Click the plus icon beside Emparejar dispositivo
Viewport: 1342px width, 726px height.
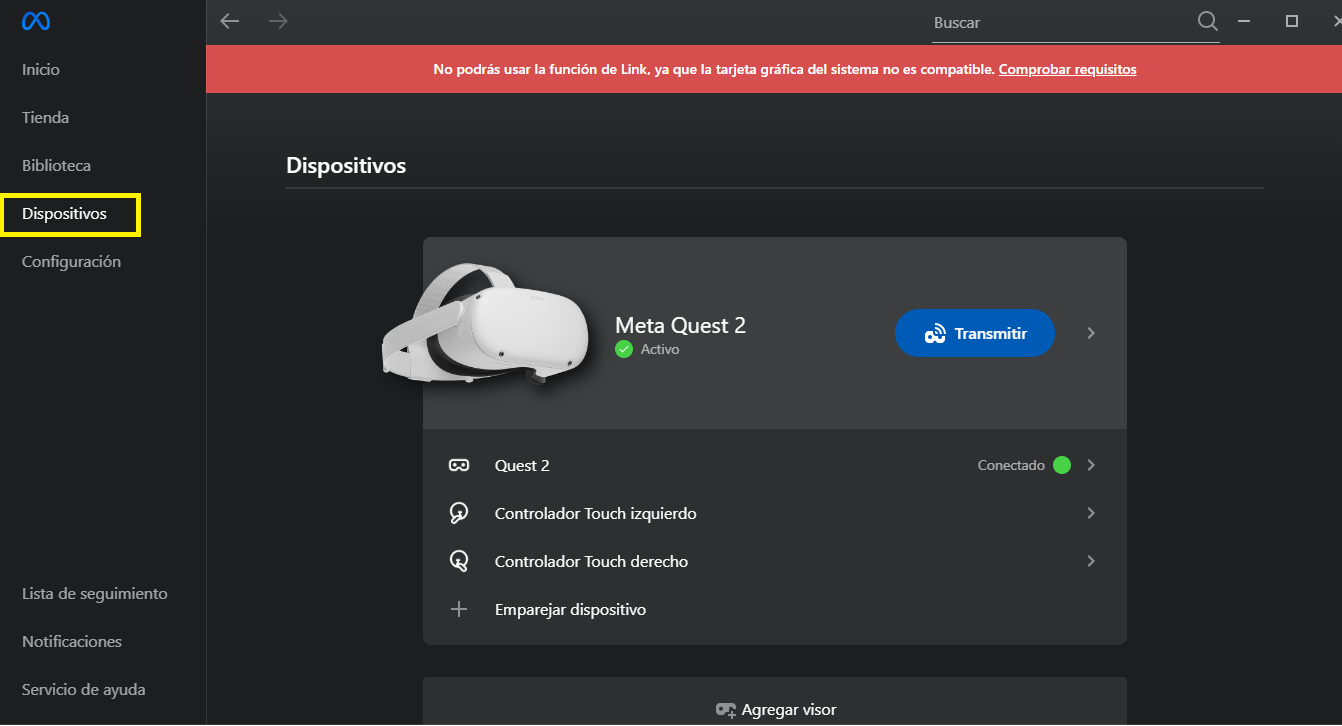[x=459, y=609]
